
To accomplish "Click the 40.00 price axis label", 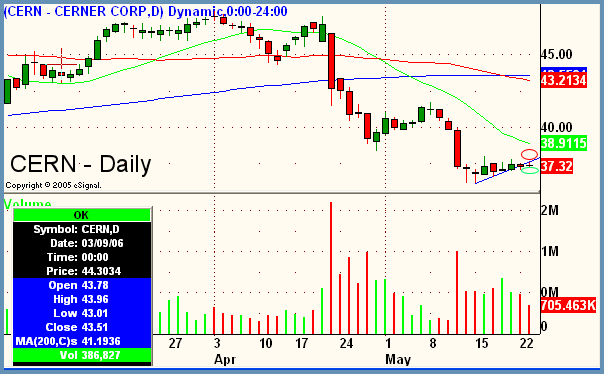I will click(556, 127).
